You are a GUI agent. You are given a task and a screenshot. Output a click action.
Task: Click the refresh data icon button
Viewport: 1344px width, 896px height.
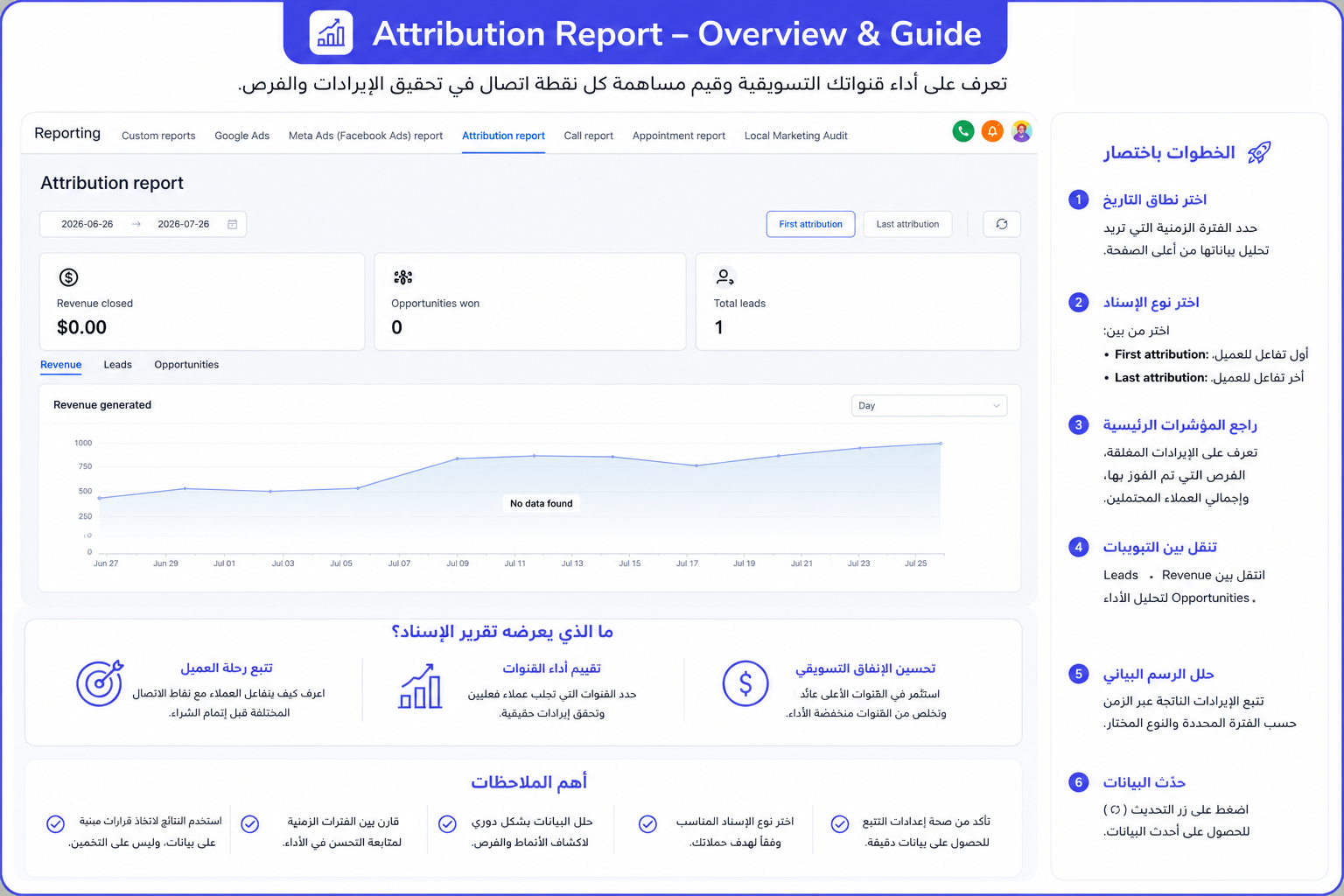(1002, 224)
